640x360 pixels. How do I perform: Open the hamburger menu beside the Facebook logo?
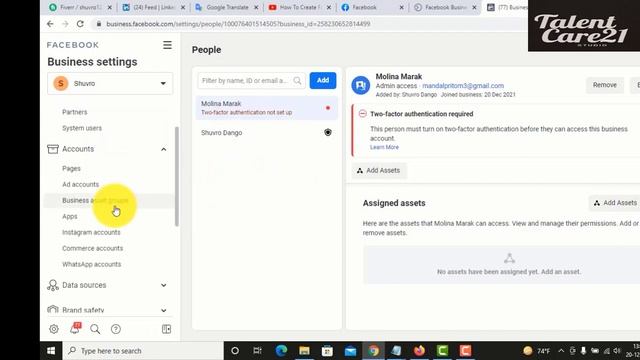167,45
